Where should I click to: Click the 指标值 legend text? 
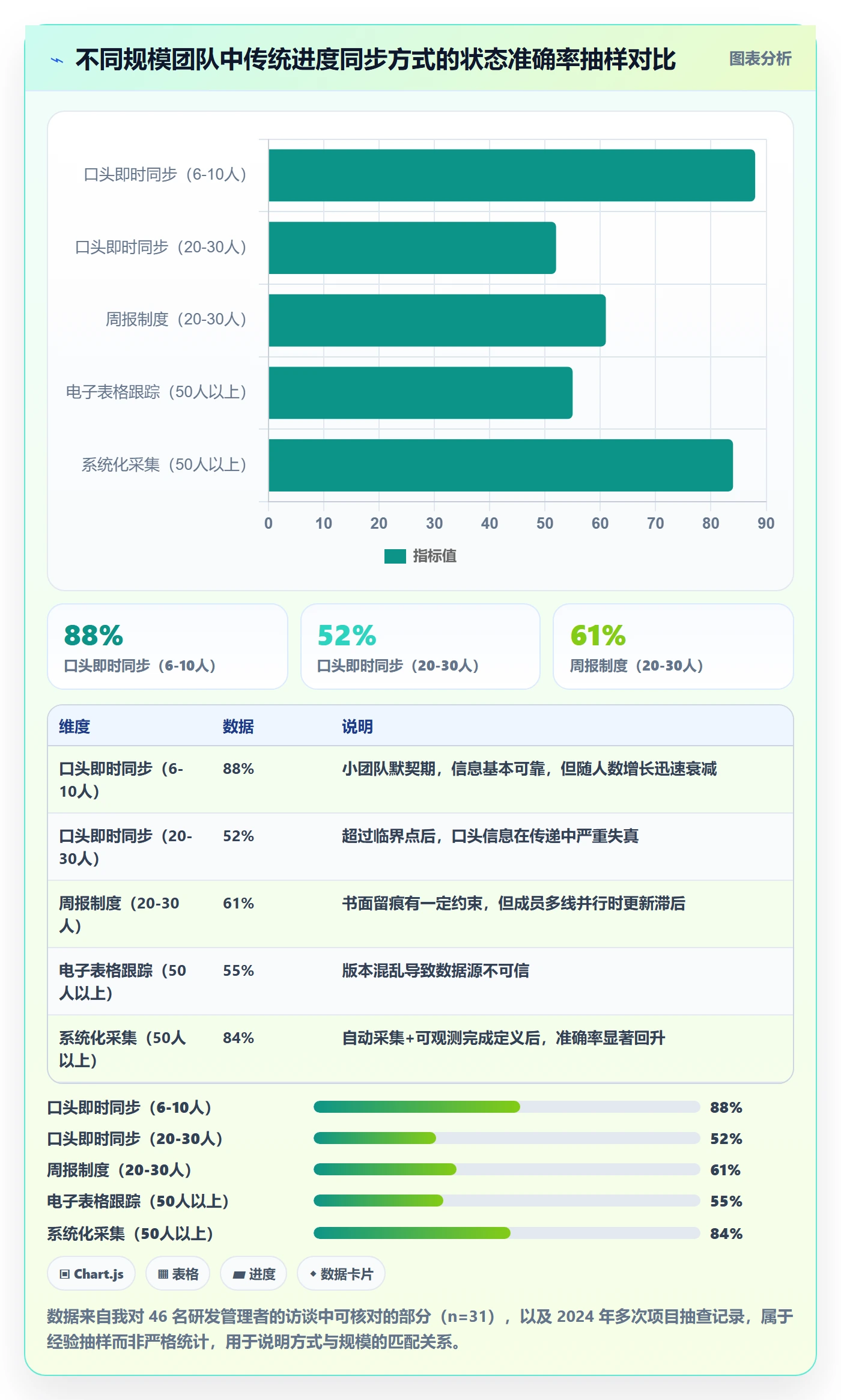point(434,556)
